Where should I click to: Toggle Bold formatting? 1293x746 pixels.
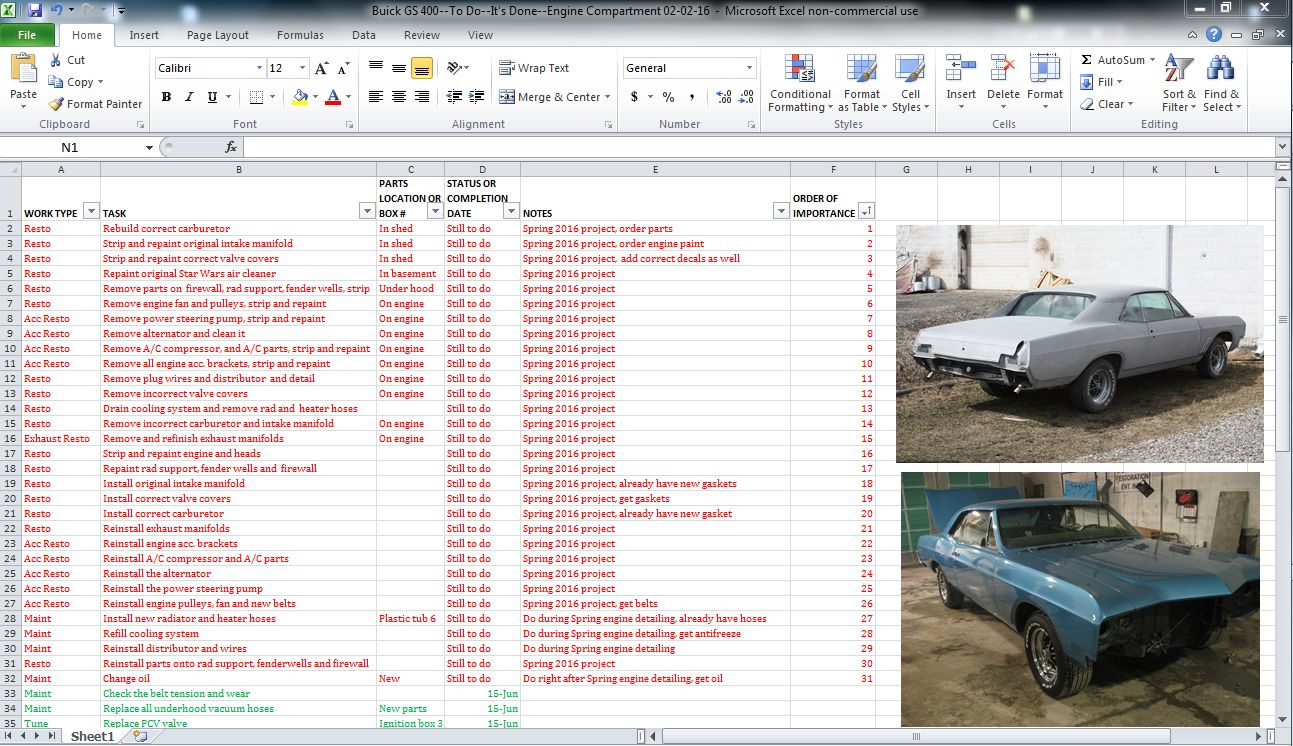click(166, 97)
